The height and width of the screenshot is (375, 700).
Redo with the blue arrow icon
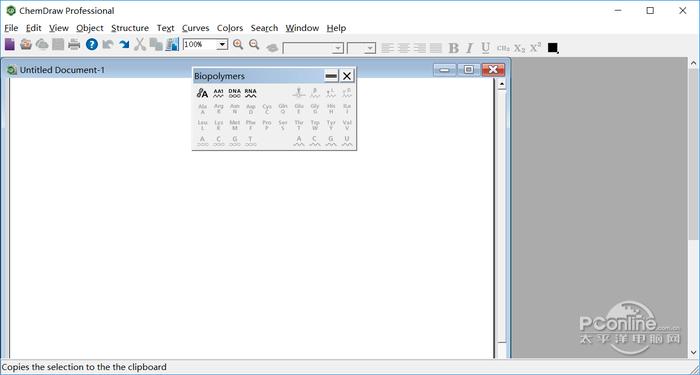point(124,44)
